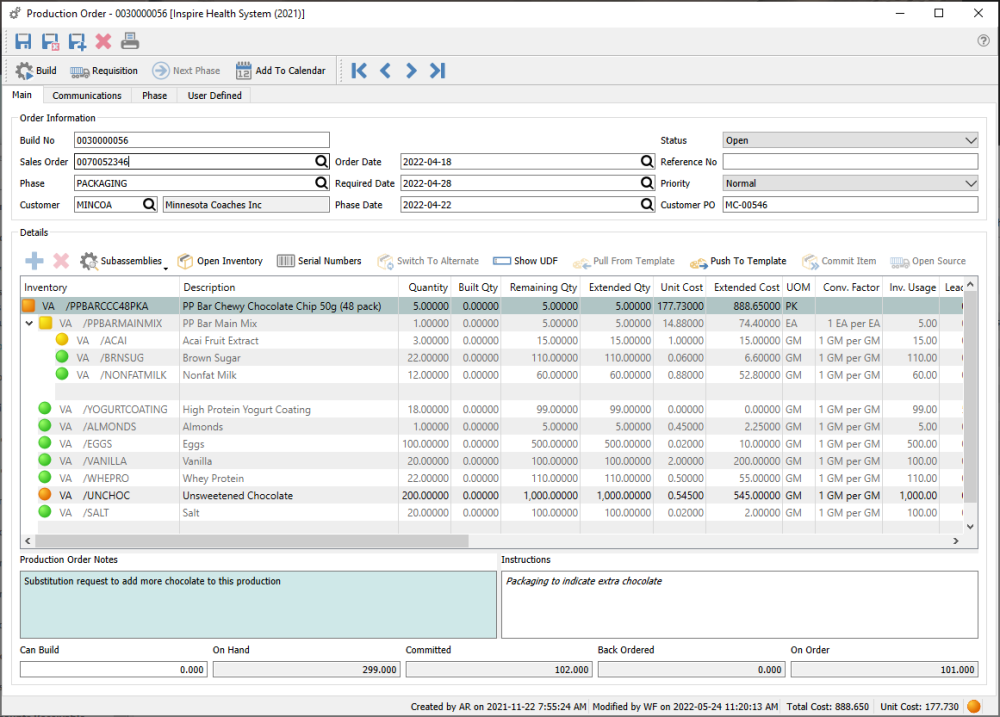Collapse the PPBARMAINMIX tree row
The height and width of the screenshot is (717, 1000).
click(29, 324)
